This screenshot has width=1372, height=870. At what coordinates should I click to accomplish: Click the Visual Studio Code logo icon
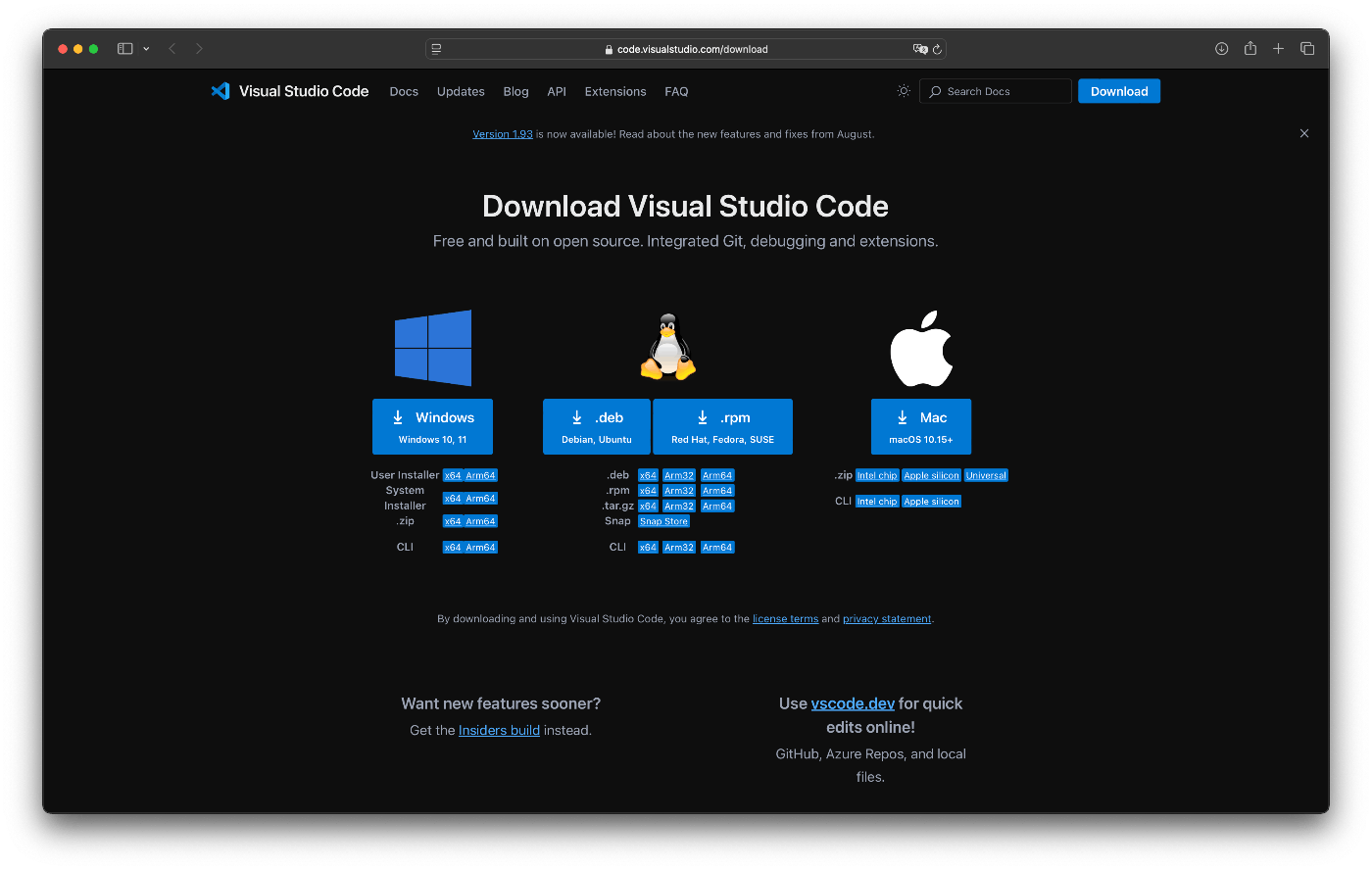(x=220, y=91)
